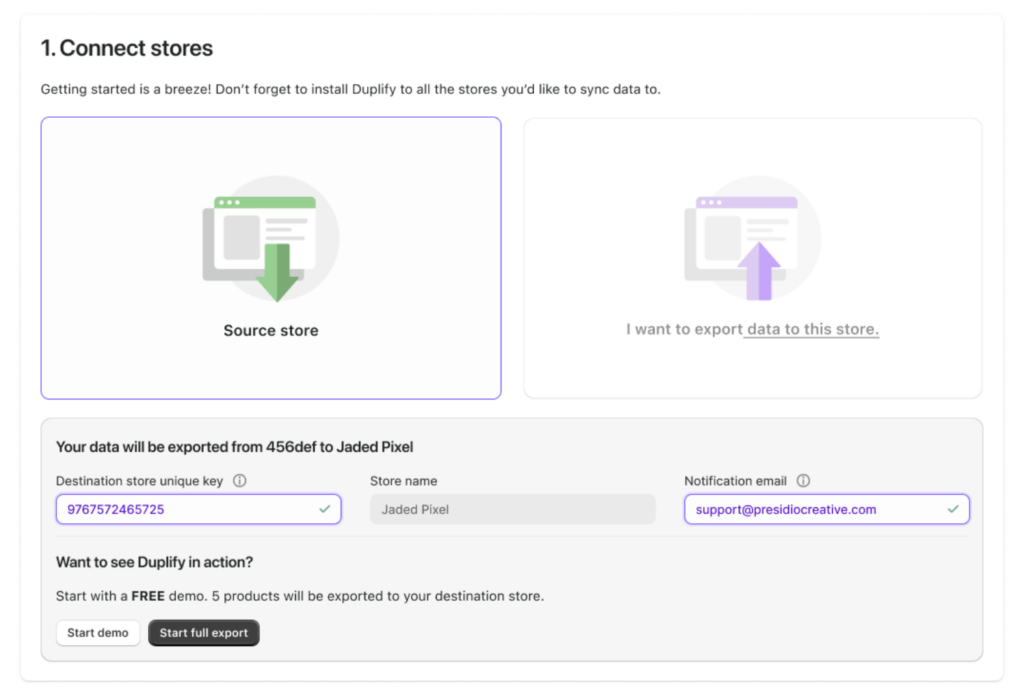1024x692 pixels.
Task: Click the "Destination store unique key" label
Action: (x=139, y=481)
